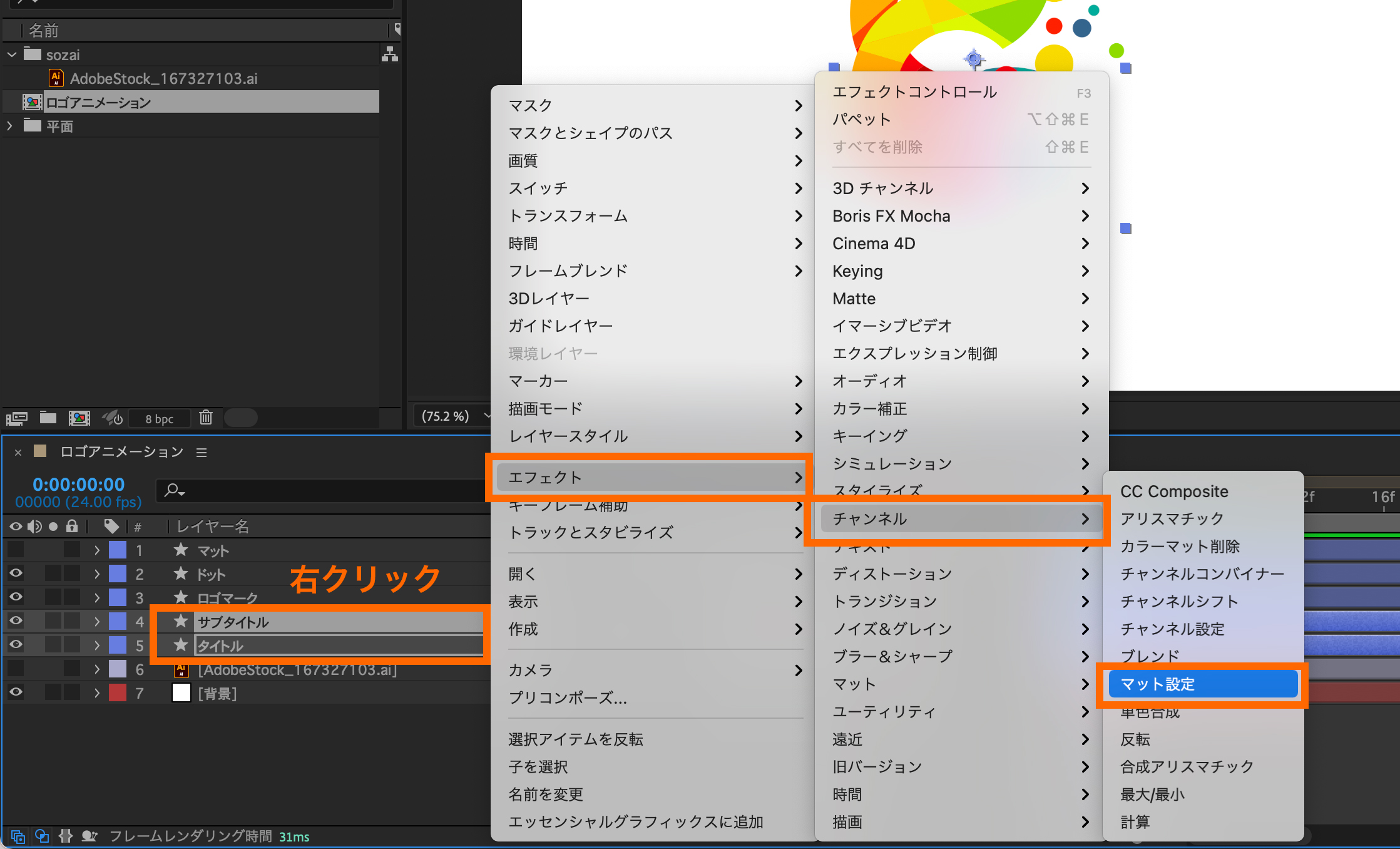Viewport: 1400px width, 849px height.
Task: Hide the ドット layer with its eye toggle
Action: click(16, 574)
